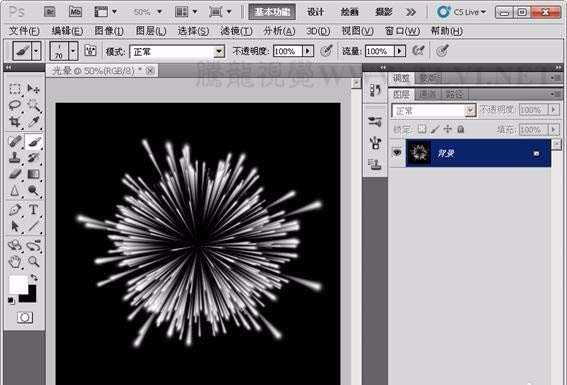Select the Lasso tool
567x385 pixels.
point(15,105)
